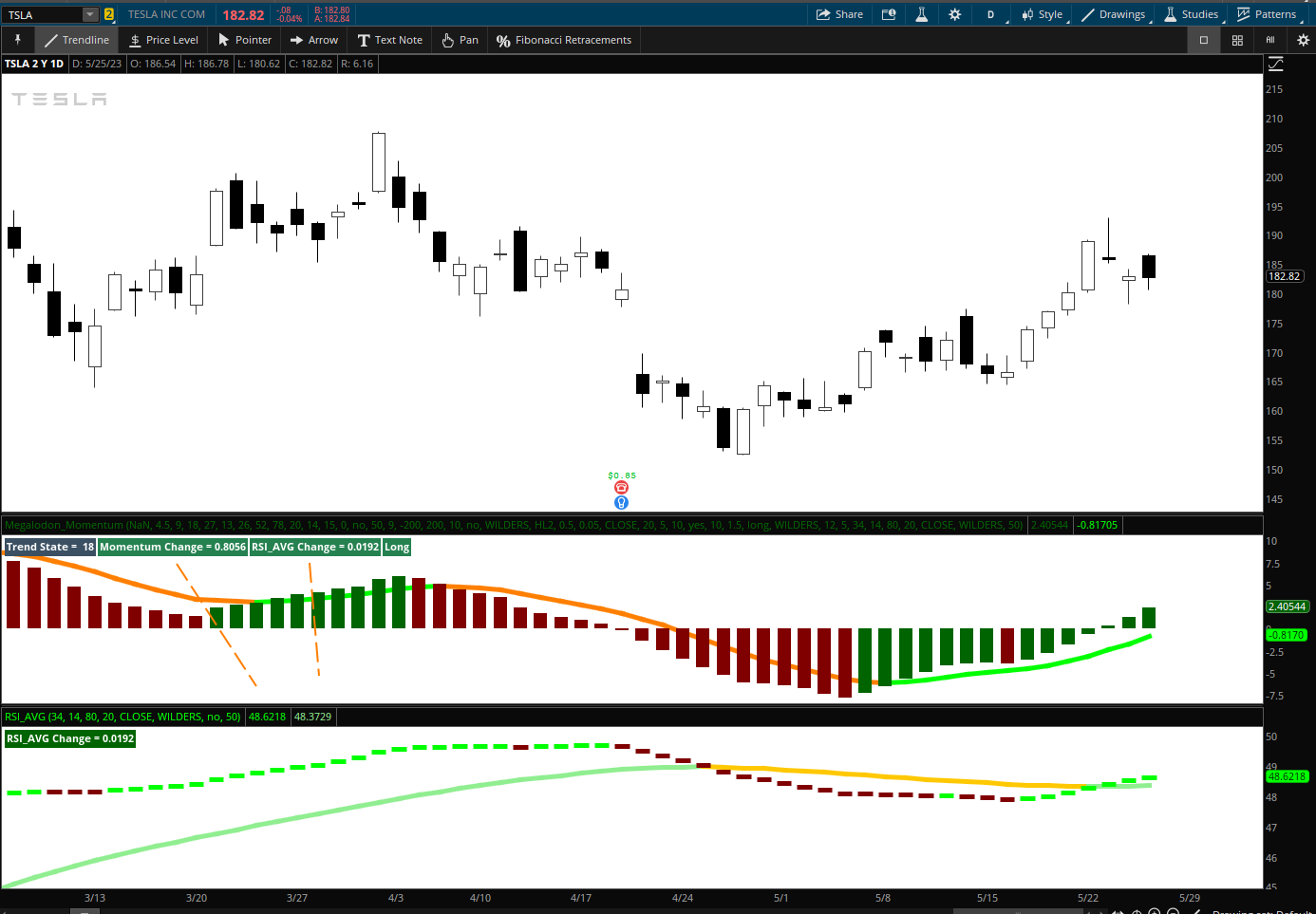This screenshot has height=914, width=1316.
Task: Open chart settings gear in top bar
Action: 955,14
